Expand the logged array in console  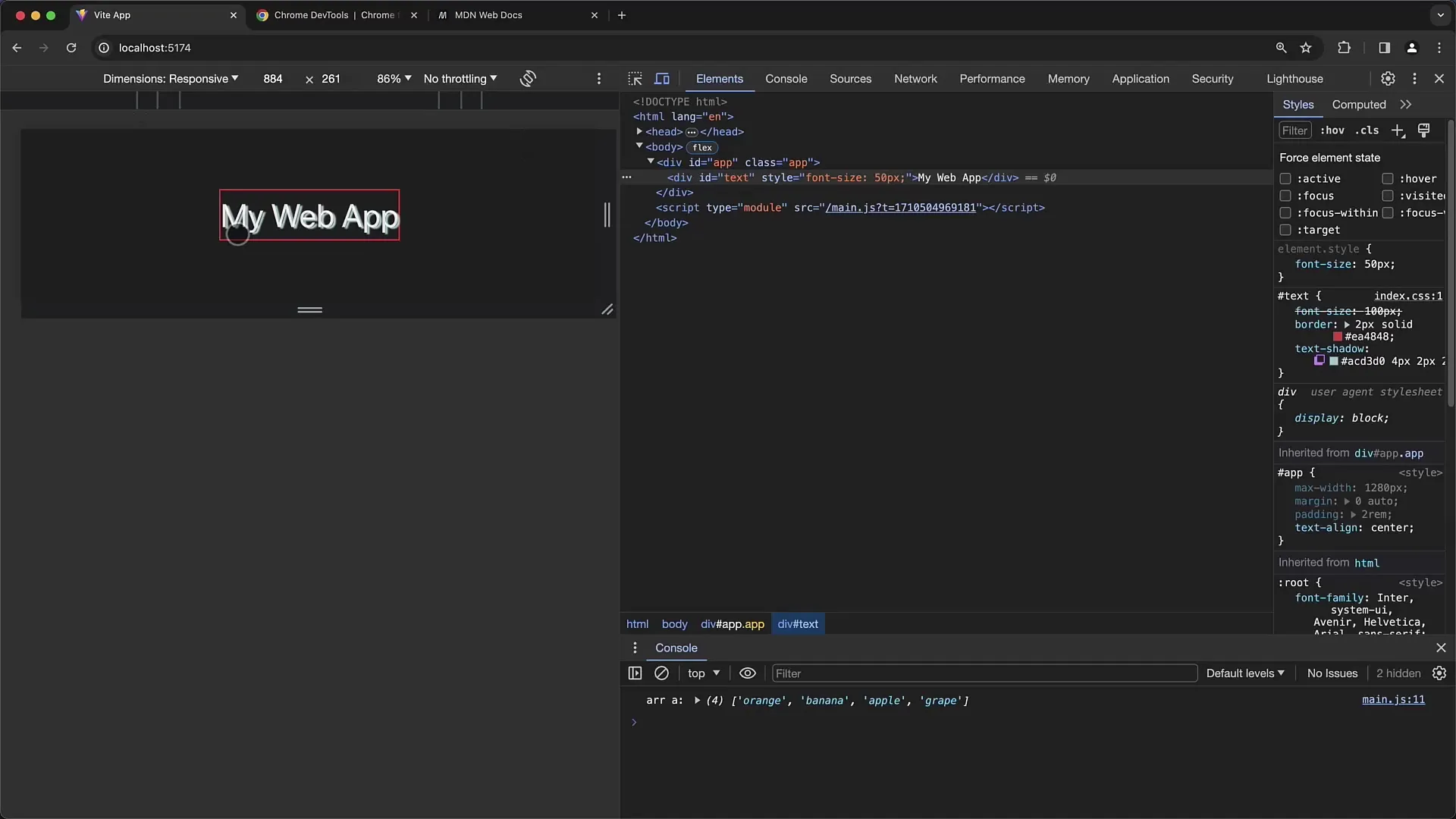(x=697, y=701)
